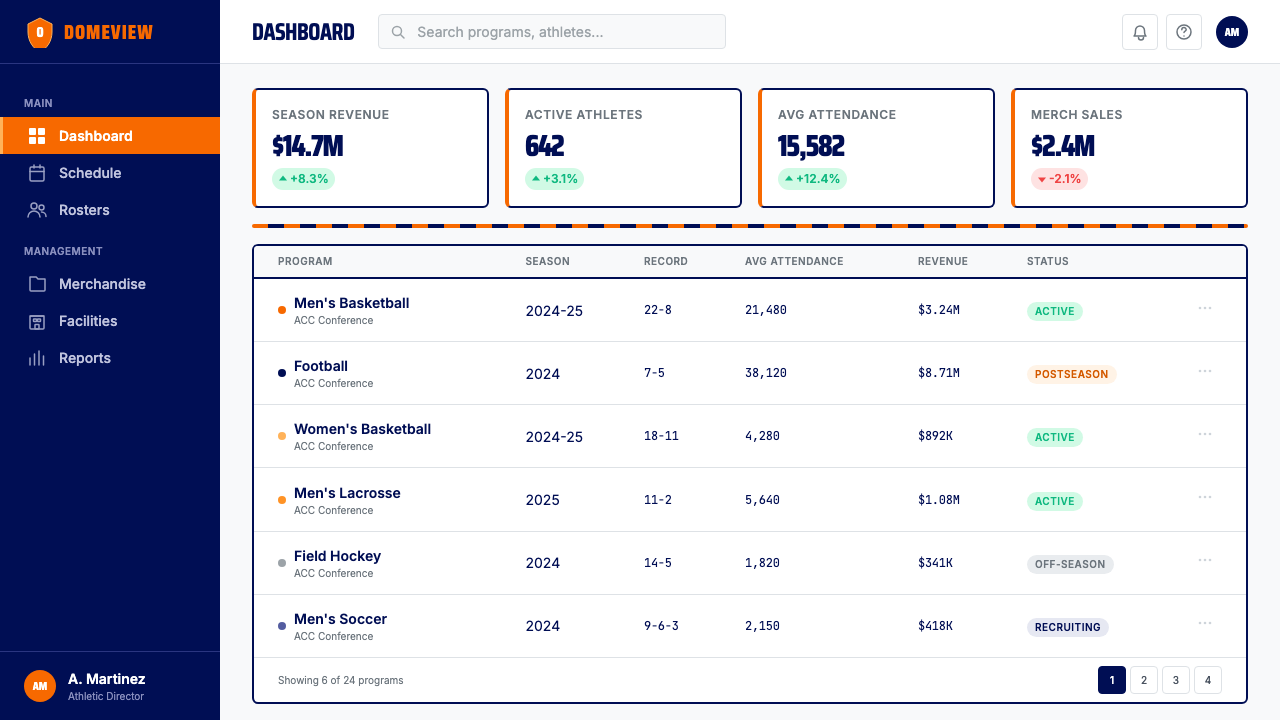Open more options for Men's Lacrosse row

click(1205, 498)
